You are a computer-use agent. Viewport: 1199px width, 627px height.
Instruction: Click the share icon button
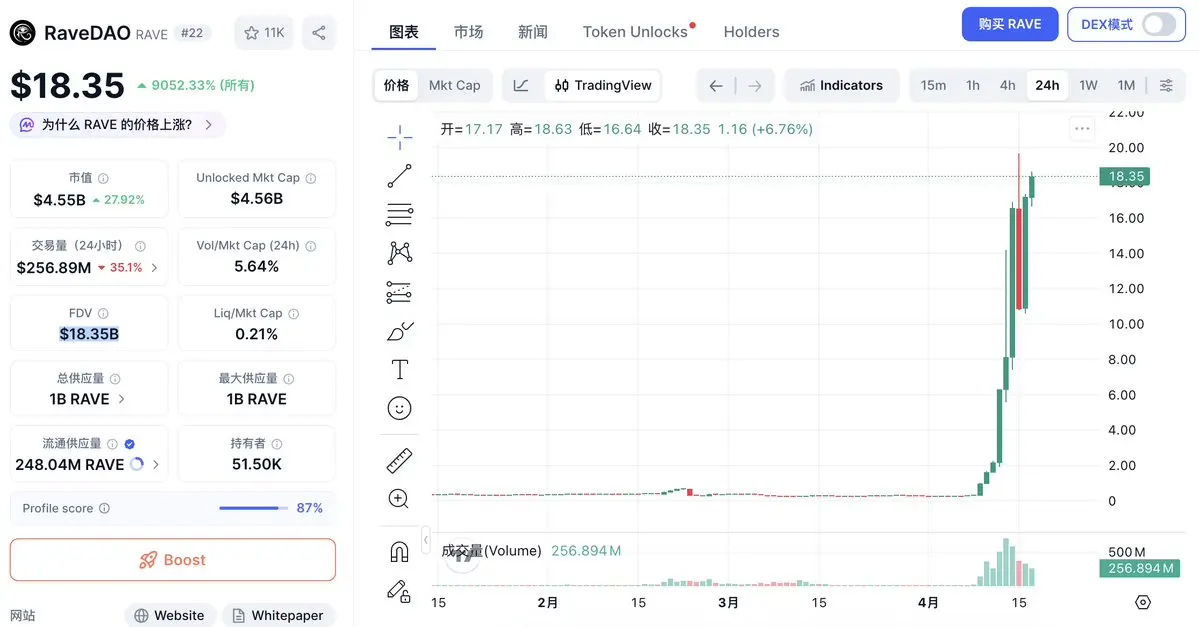319,33
